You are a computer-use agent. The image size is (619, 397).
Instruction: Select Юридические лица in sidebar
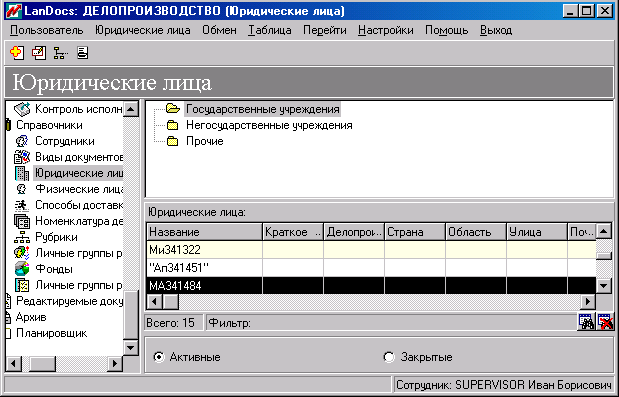pyautogui.click(x=78, y=173)
